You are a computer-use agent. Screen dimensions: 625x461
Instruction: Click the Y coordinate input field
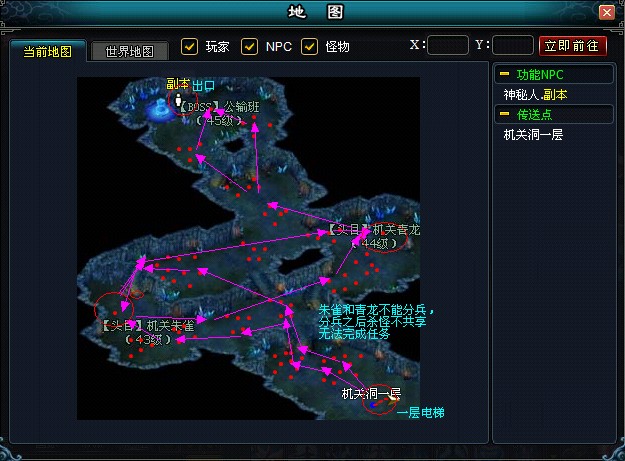(513, 45)
